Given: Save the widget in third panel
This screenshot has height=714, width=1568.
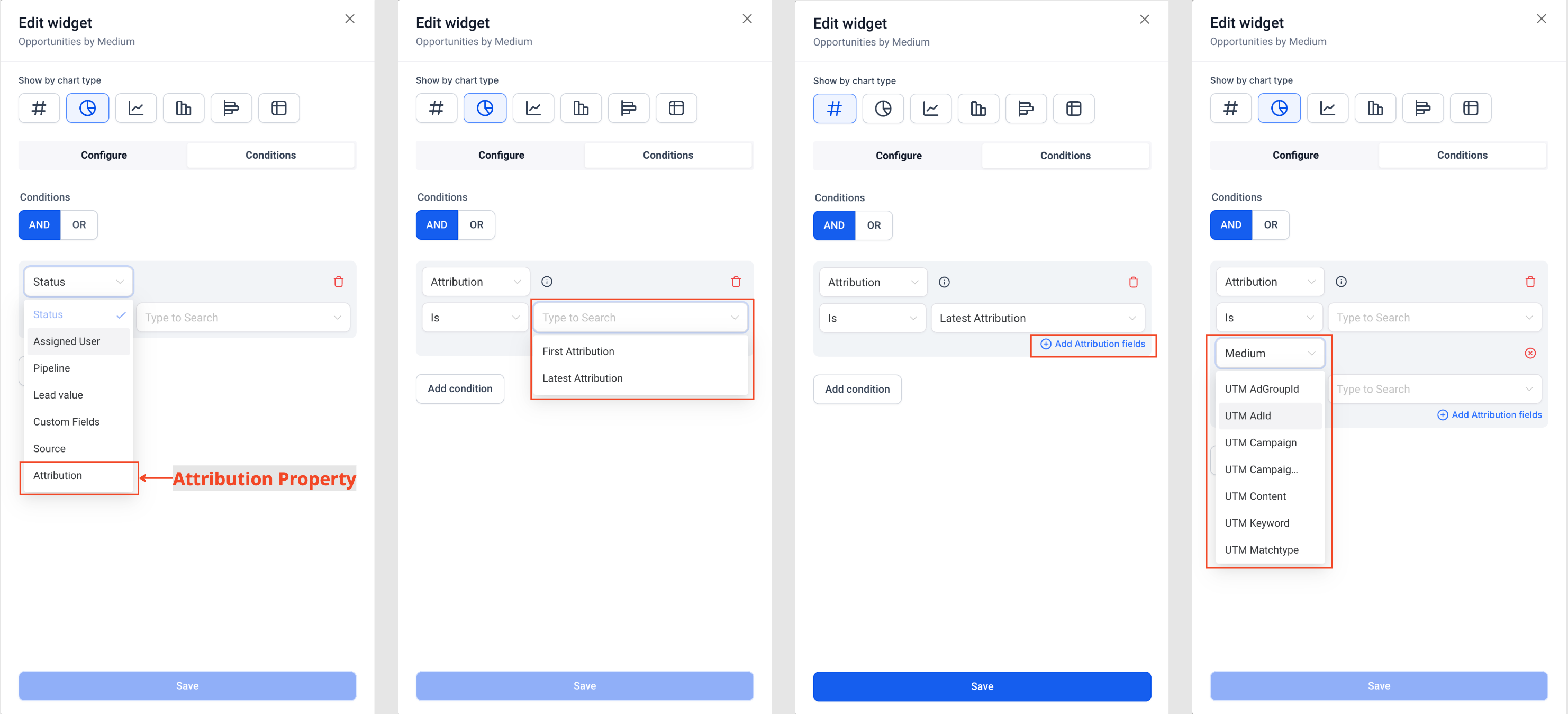Looking at the screenshot, I should pyautogui.click(x=981, y=686).
